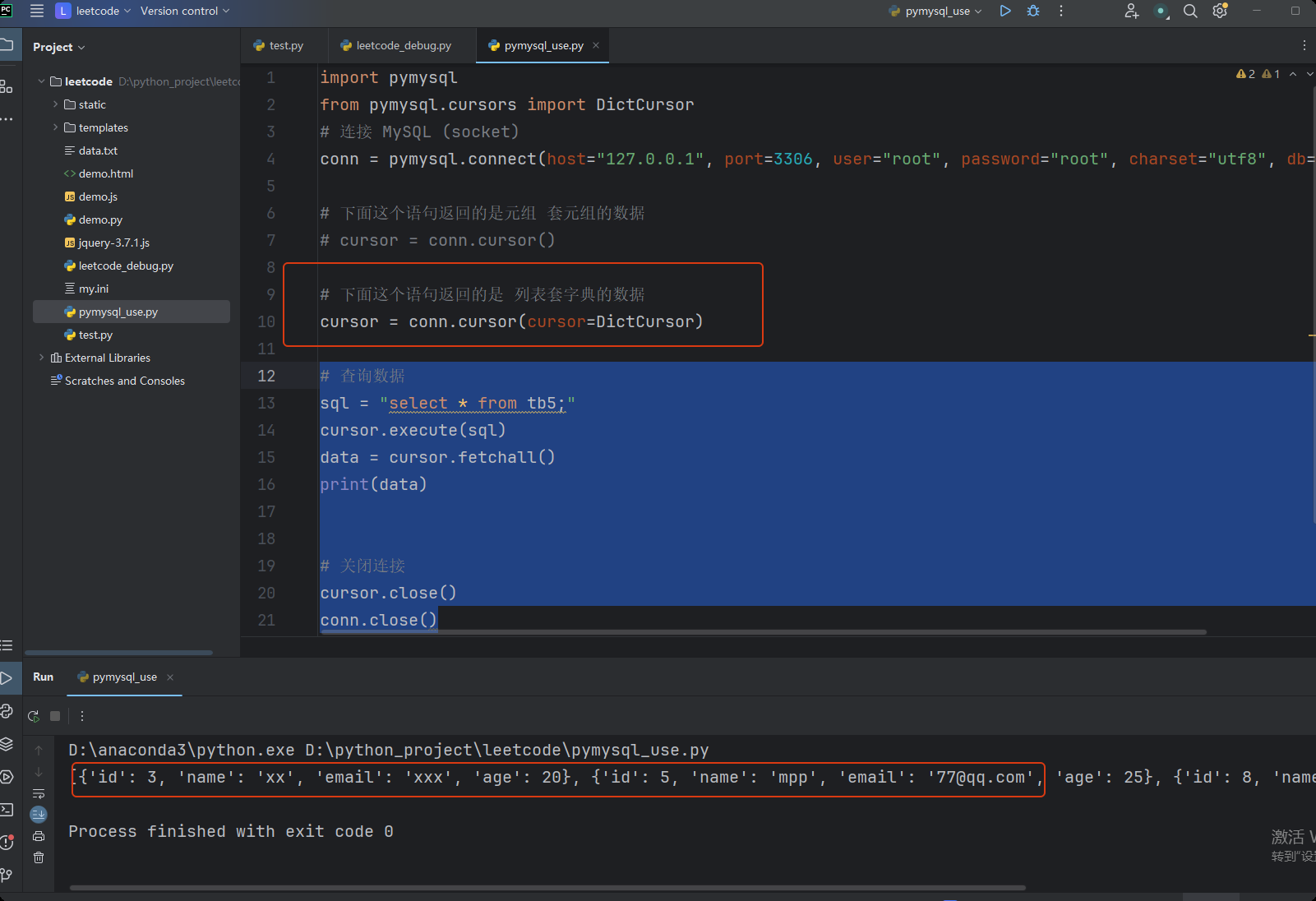The width and height of the screenshot is (1316, 901).
Task: Open the Version control dropdown
Action: pyautogui.click(x=185, y=11)
